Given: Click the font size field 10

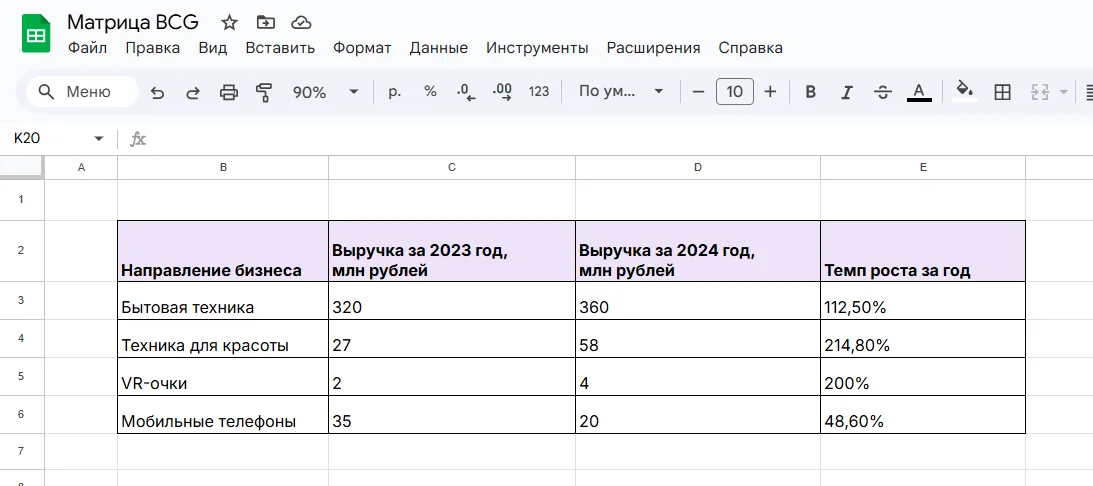Looking at the screenshot, I should pyautogui.click(x=735, y=92).
